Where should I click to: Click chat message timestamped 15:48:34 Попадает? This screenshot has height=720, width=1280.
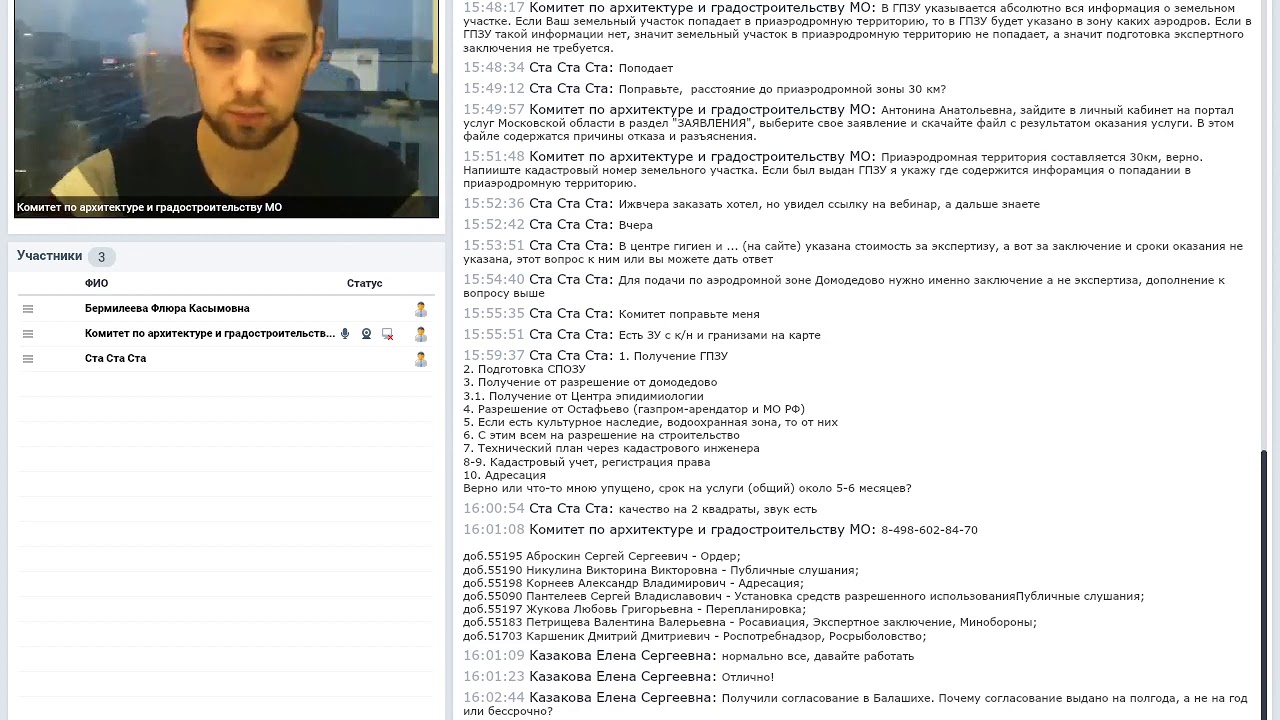pos(568,68)
